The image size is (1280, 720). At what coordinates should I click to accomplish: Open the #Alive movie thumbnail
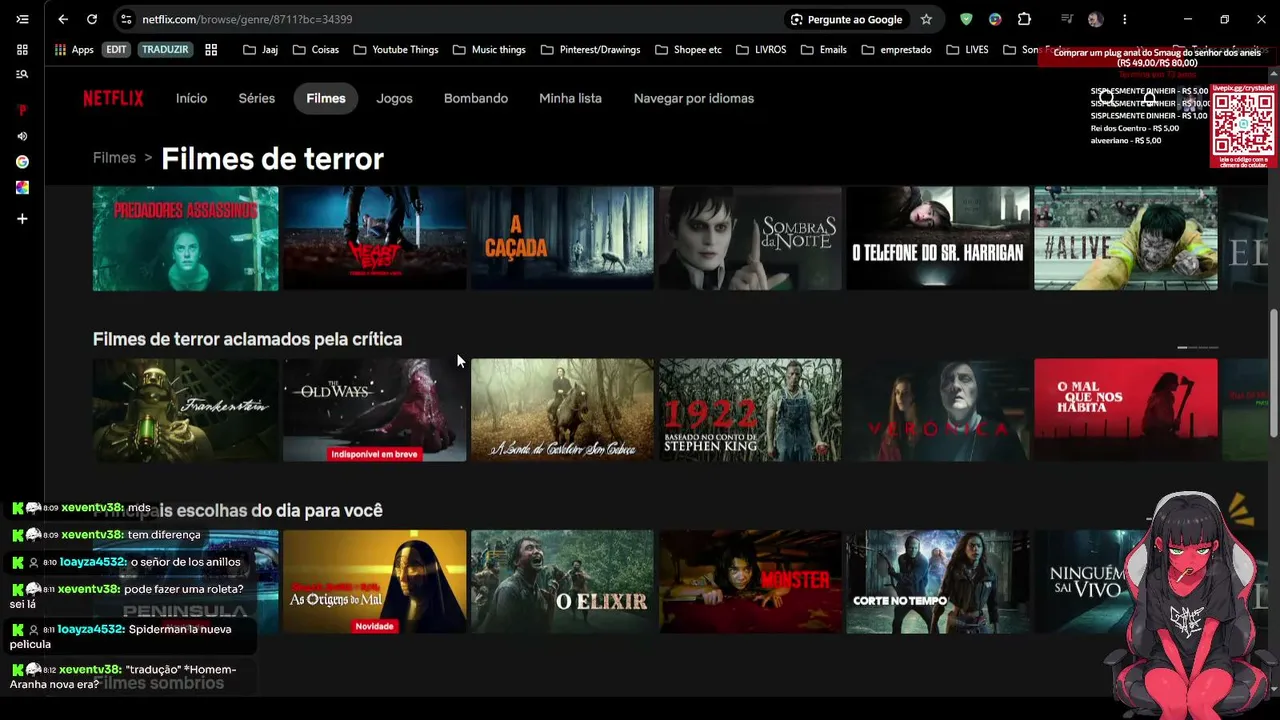(1126, 238)
